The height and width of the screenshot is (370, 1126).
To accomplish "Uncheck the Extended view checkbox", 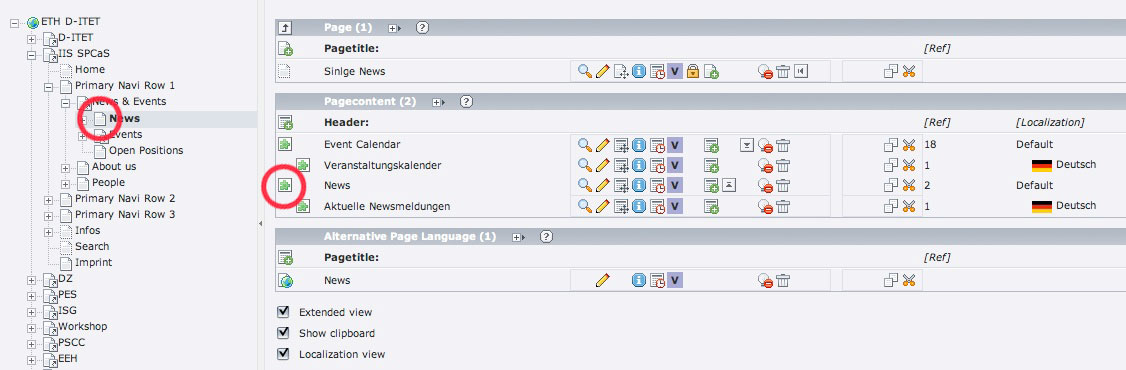I will pyautogui.click(x=284, y=312).
